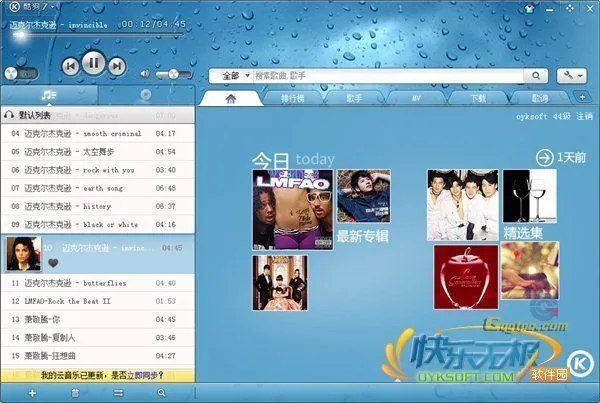Screen dimensions: 600x403
Task: Select song 12 LMFAO-Rock the Beat II
Action: click(x=98, y=301)
